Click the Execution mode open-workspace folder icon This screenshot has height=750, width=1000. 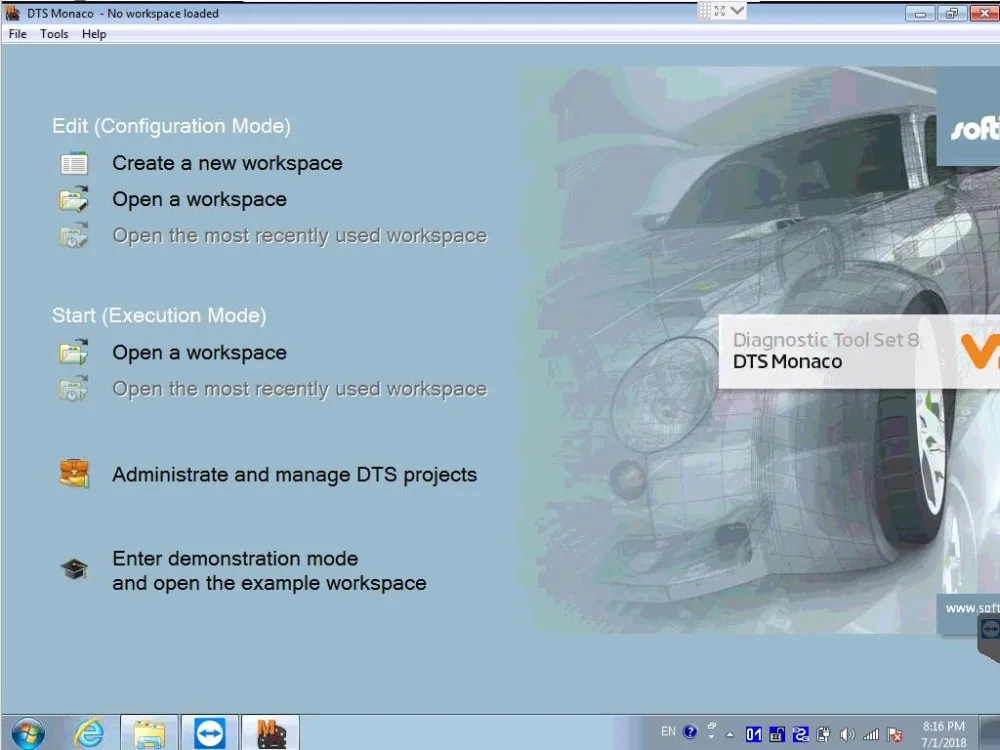point(74,351)
